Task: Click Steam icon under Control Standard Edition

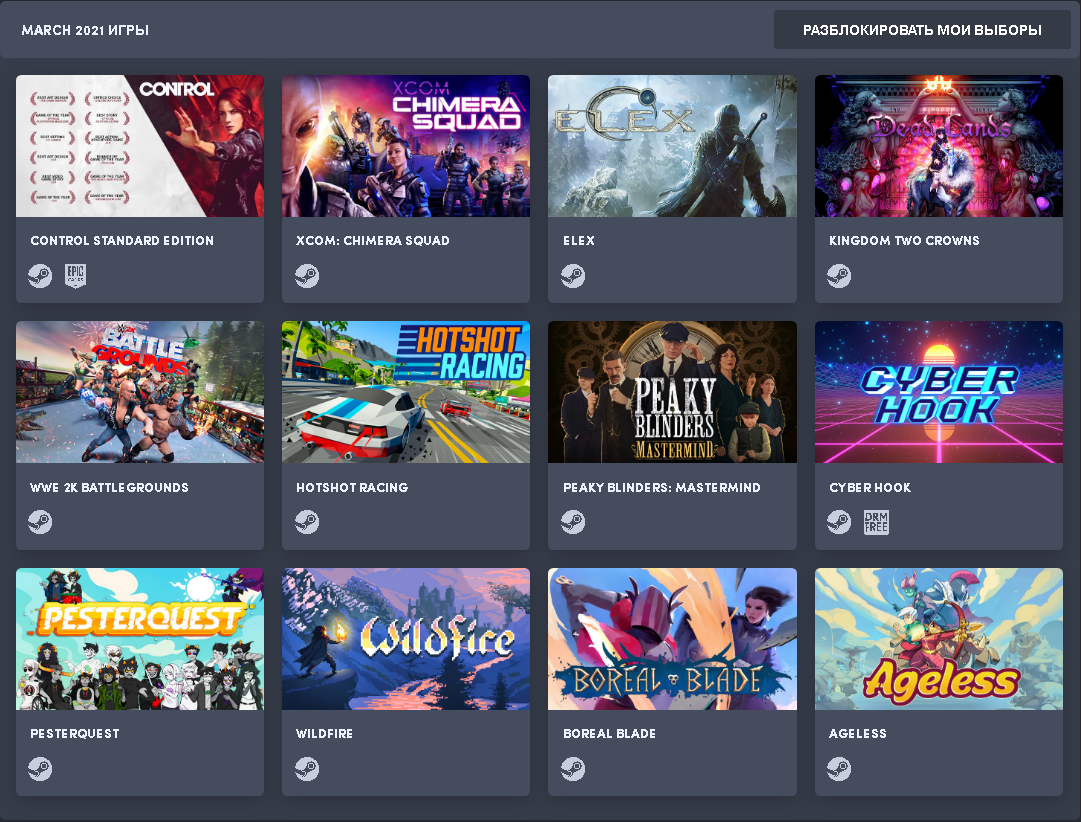Action: 40,276
